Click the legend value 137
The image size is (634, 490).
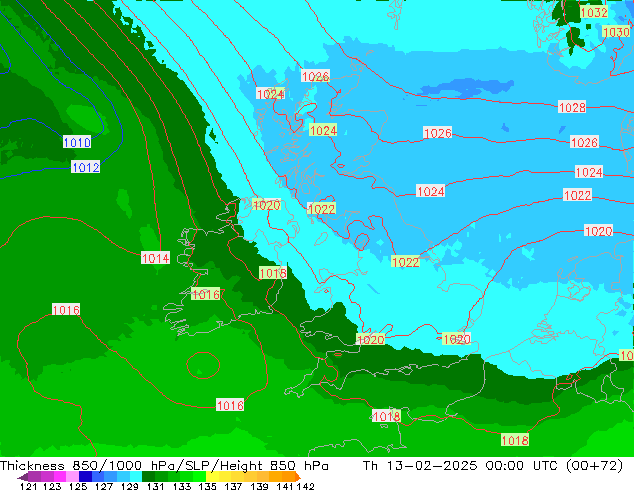[233, 486]
